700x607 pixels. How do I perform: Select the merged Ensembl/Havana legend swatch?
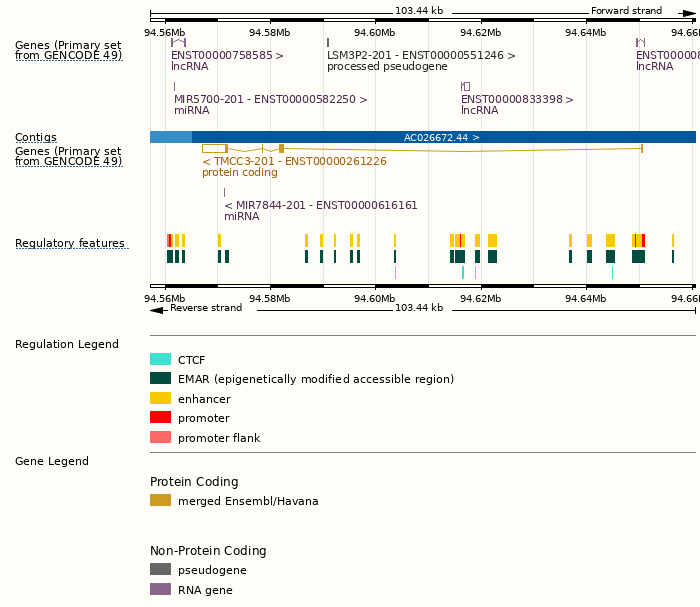click(160, 501)
